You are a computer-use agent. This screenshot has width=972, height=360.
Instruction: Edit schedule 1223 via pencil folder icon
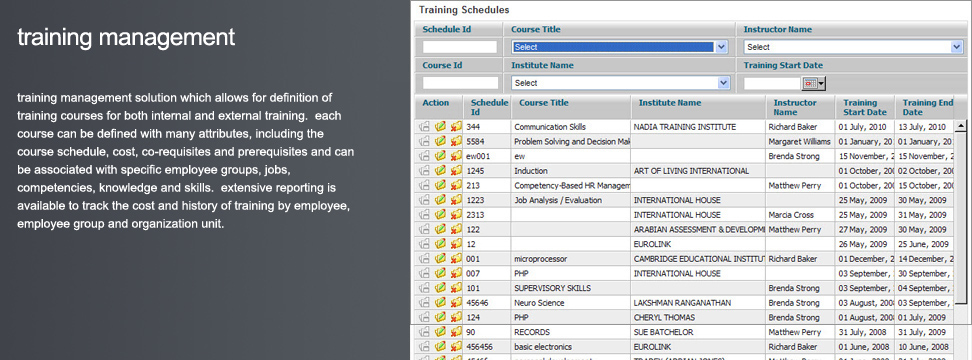pos(441,200)
